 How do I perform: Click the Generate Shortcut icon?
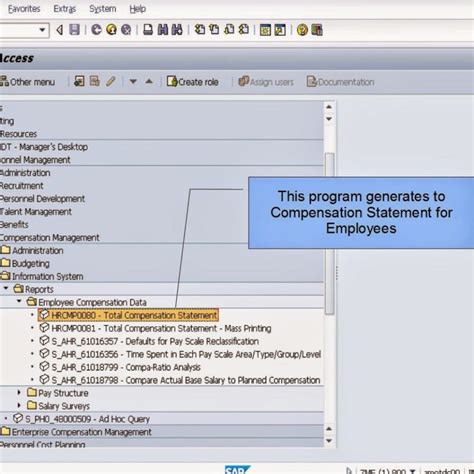tap(280, 30)
